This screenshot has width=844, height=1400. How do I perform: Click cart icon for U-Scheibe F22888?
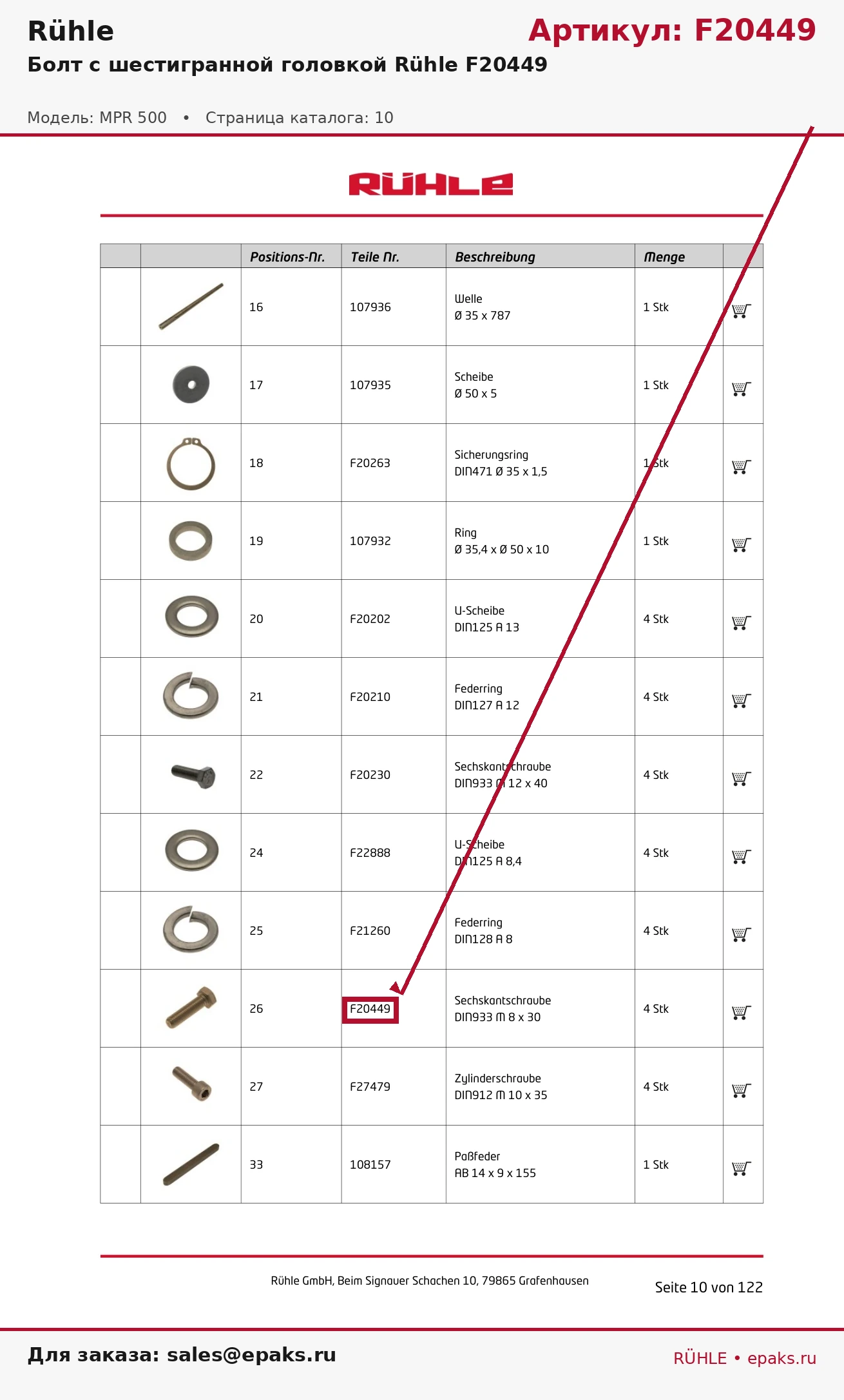pyautogui.click(x=742, y=856)
